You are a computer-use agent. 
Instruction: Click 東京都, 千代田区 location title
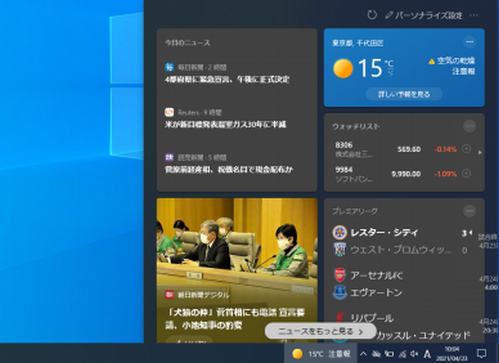tap(358, 43)
